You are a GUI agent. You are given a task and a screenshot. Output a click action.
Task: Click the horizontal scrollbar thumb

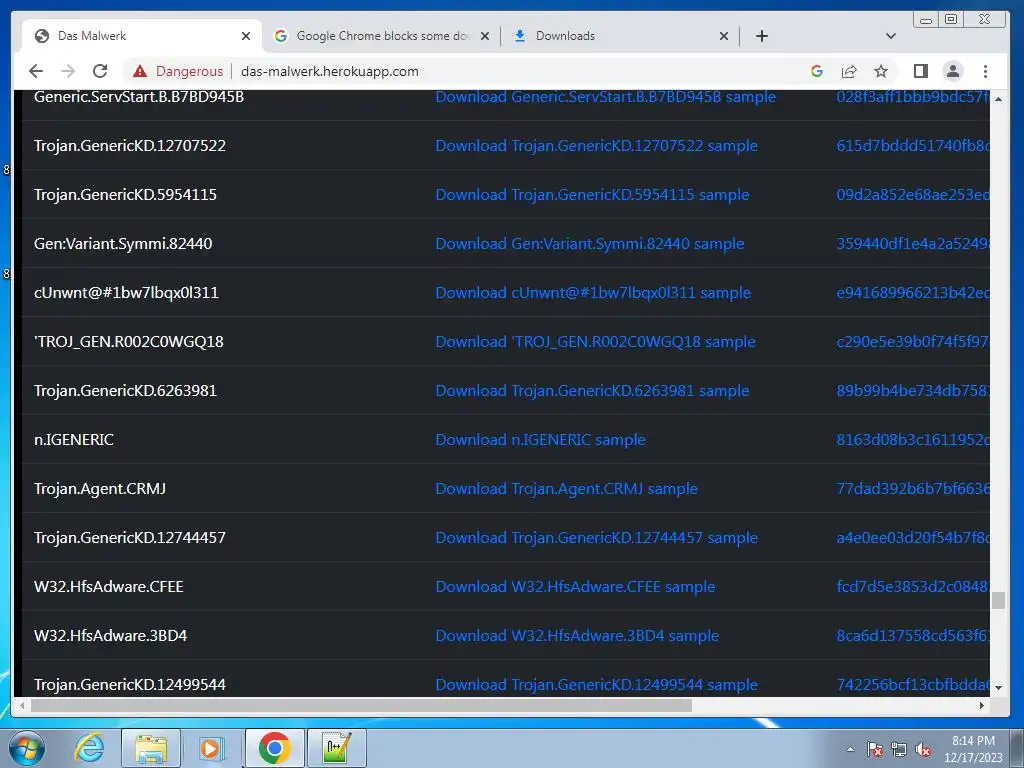pyautogui.click(x=361, y=705)
